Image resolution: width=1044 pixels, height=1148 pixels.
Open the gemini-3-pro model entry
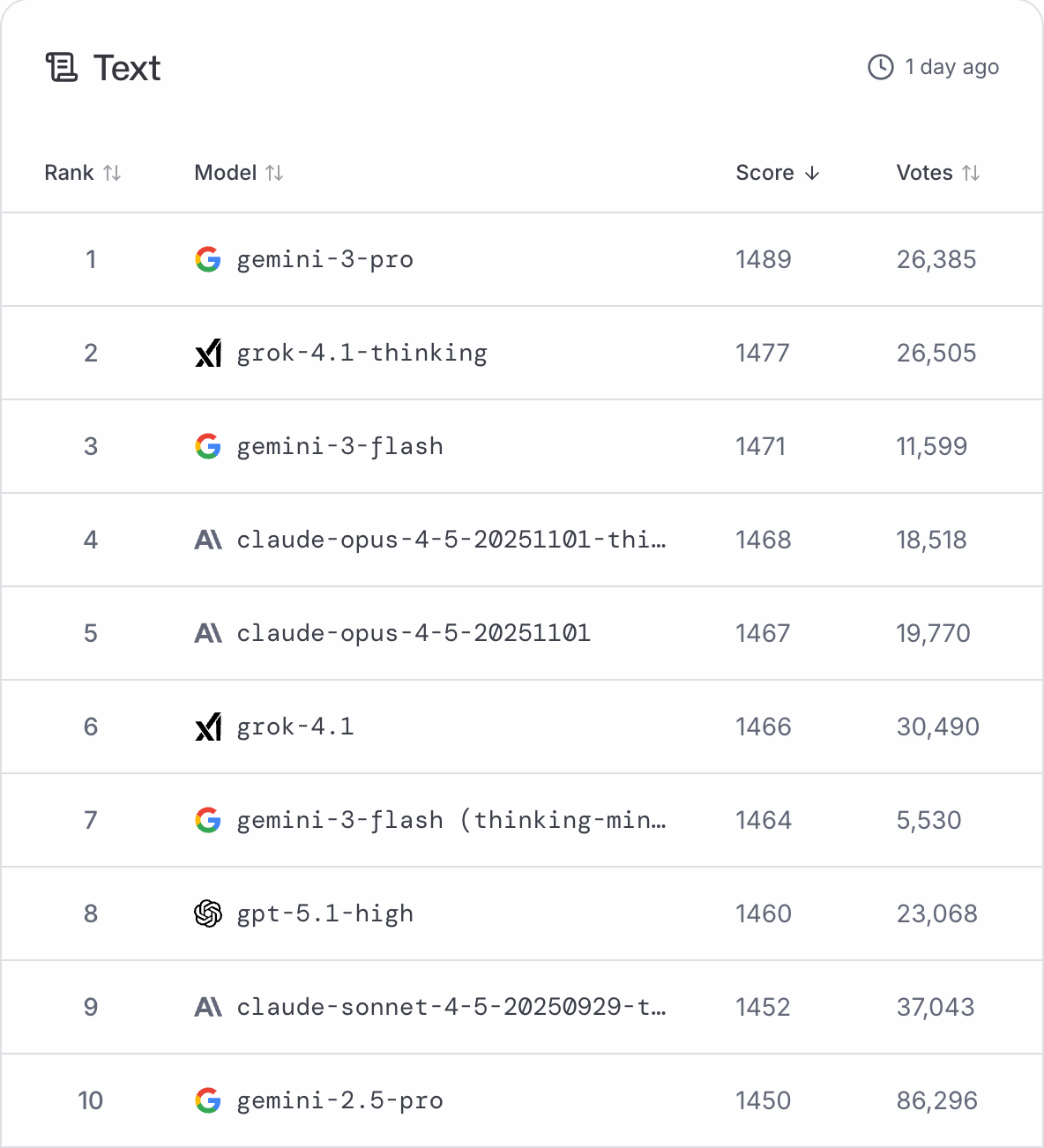click(324, 259)
